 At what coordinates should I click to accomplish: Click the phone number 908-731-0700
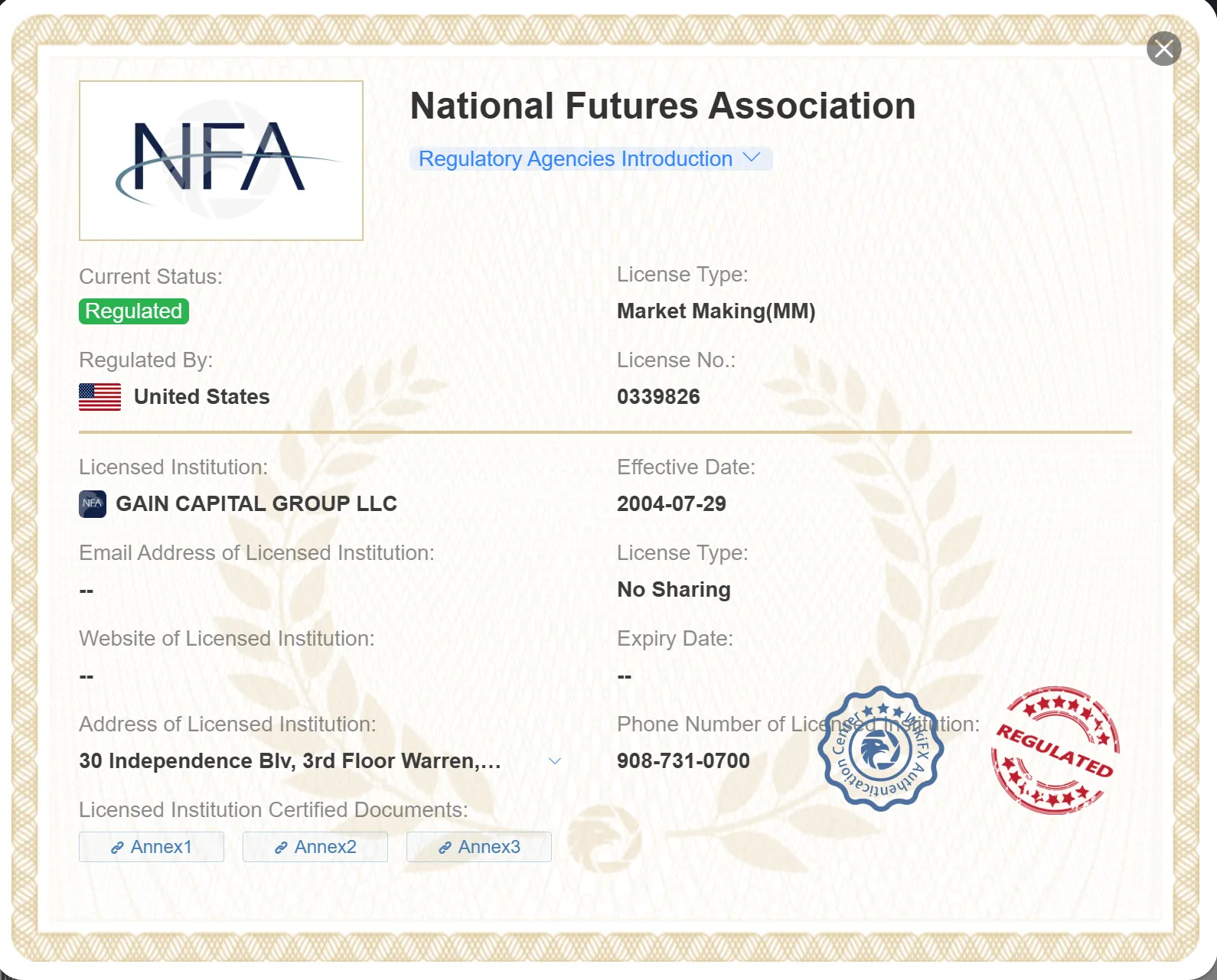click(x=683, y=761)
